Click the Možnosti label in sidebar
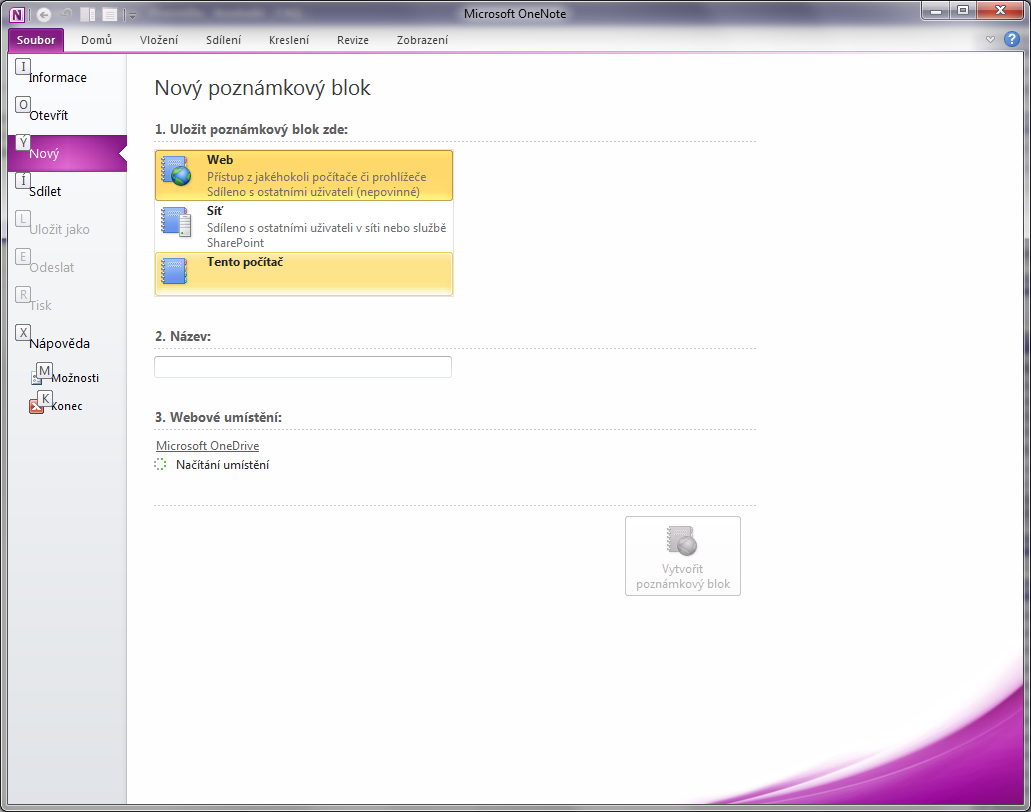The image size is (1031, 812). (76, 378)
